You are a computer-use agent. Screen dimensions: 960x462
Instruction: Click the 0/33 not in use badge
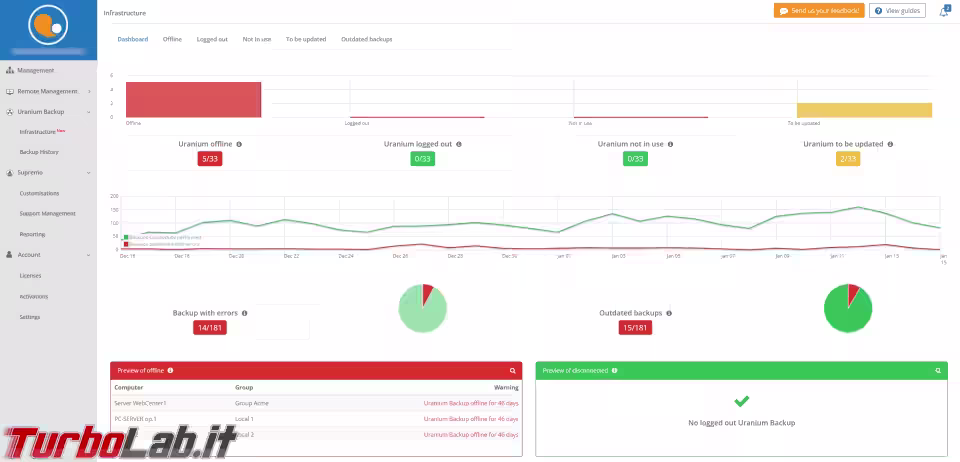click(x=635, y=159)
